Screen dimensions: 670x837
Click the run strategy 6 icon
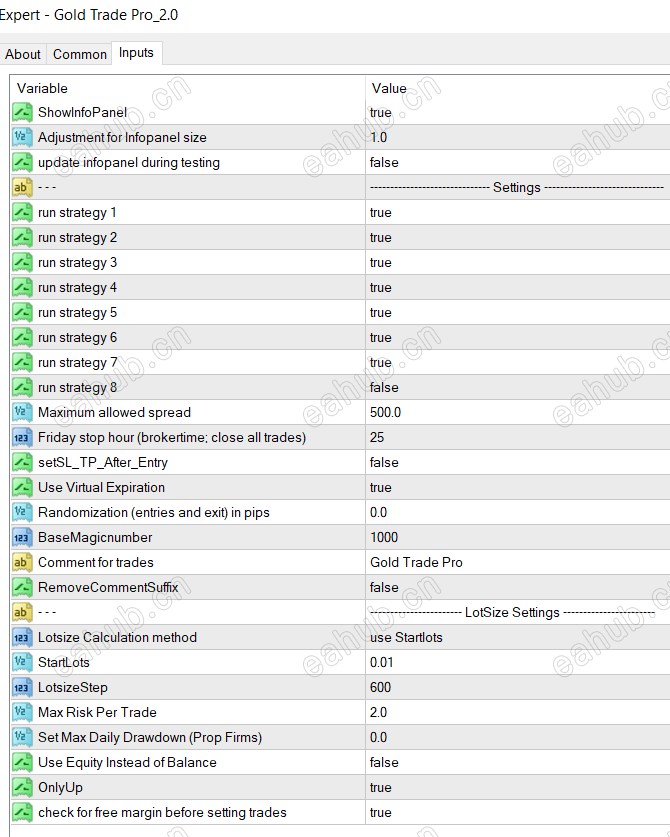pyautogui.click(x=22, y=337)
